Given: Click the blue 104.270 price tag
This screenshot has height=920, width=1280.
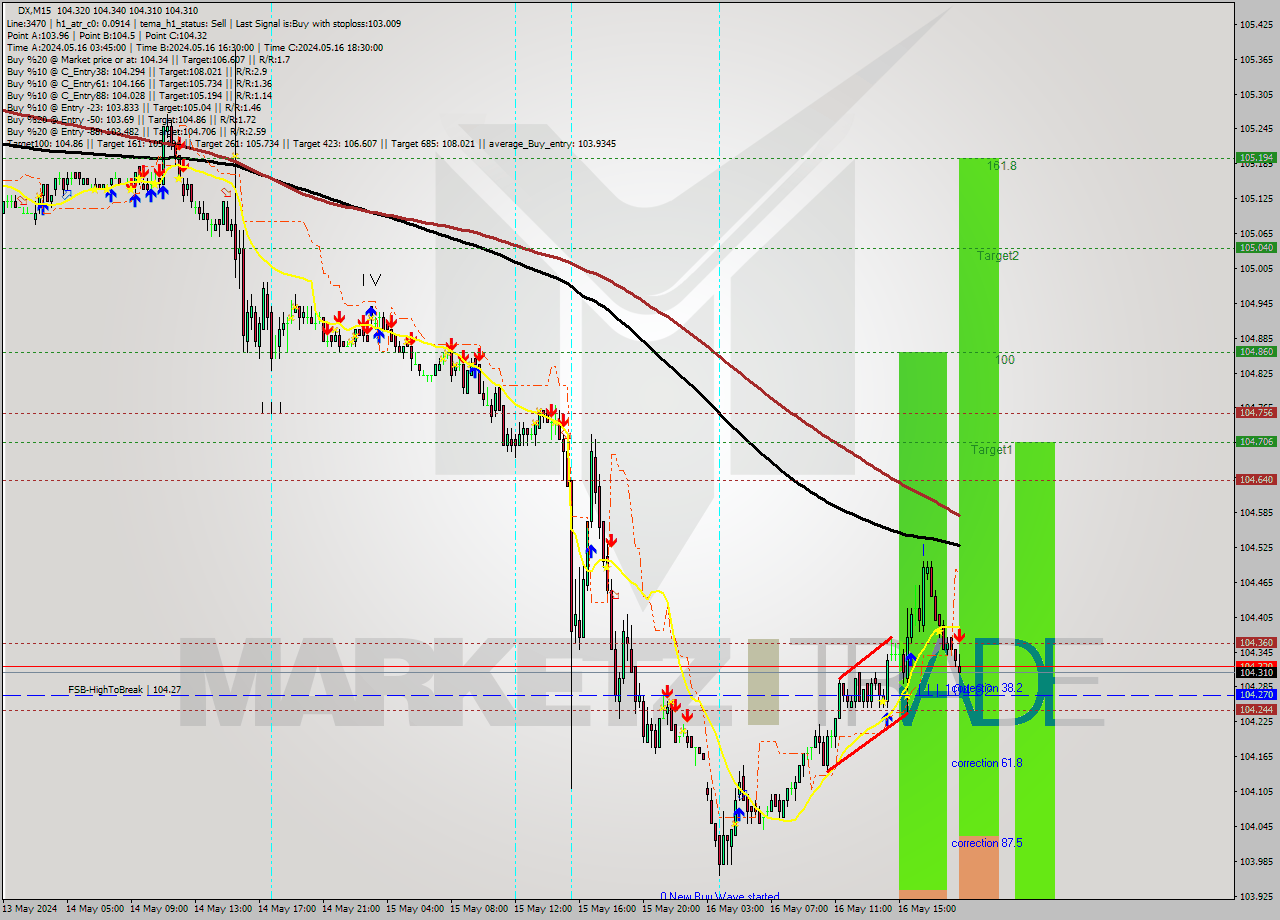Looking at the screenshot, I should click(x=1256, y=694).
